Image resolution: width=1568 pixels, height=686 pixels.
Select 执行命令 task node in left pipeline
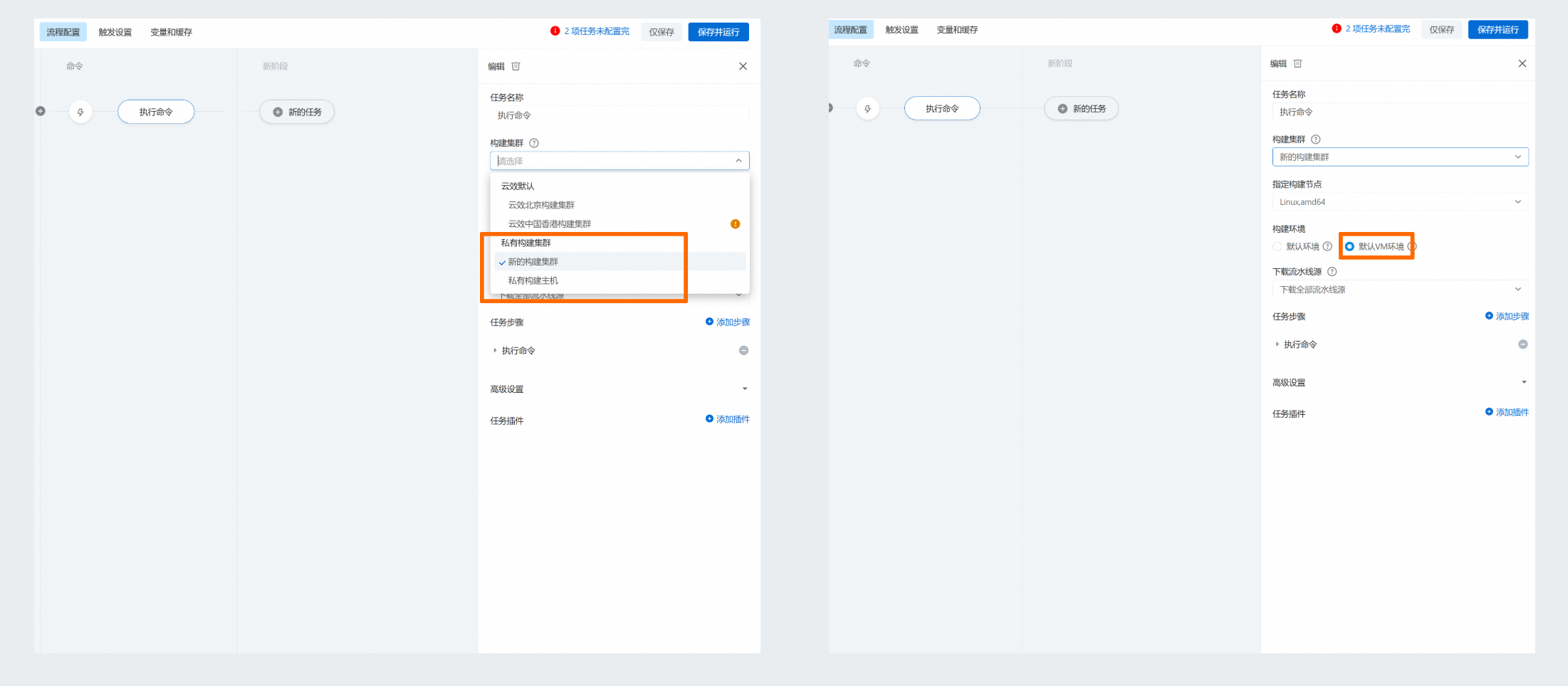pyautogui.click(x=156, y=112)
